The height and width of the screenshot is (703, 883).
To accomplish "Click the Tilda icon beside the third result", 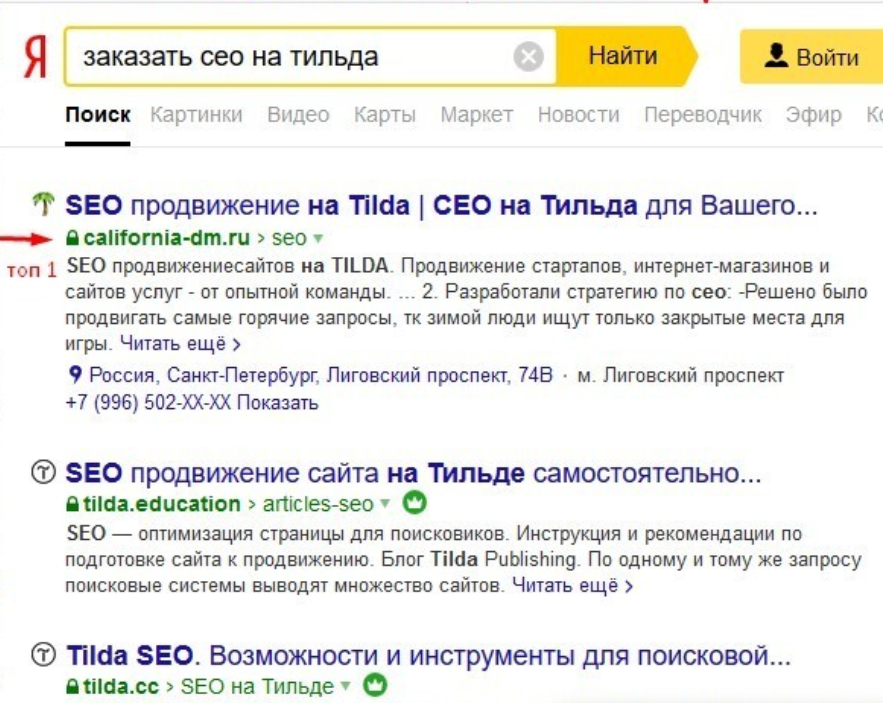I will point(45,653).
